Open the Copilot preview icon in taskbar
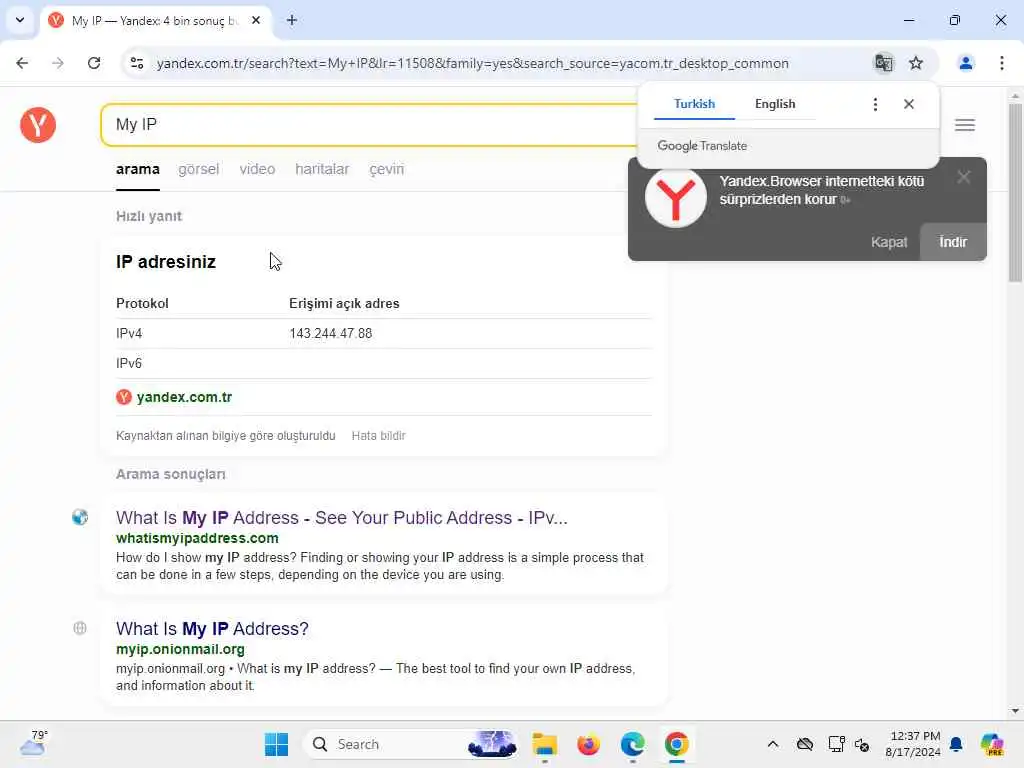Screen dimensions: 1024x768 point(991,744)
